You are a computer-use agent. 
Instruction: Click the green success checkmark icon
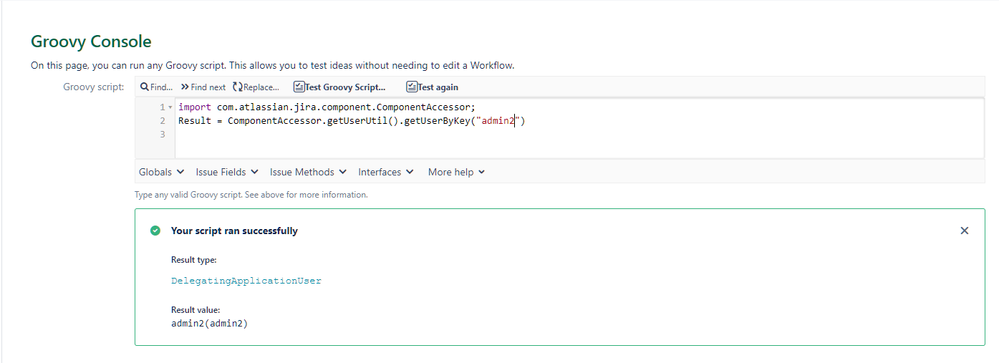click(x=155, y=231)
